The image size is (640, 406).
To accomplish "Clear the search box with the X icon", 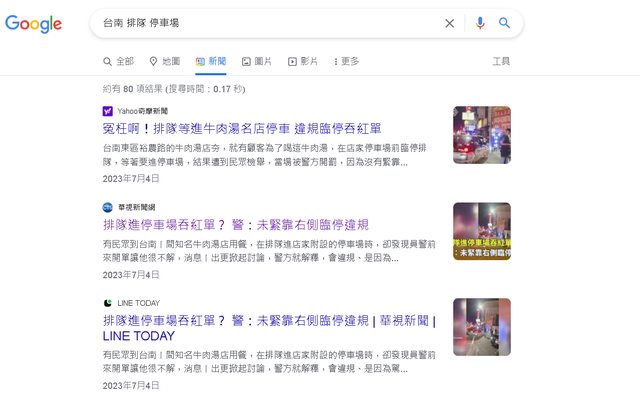I will click(449, 23).
